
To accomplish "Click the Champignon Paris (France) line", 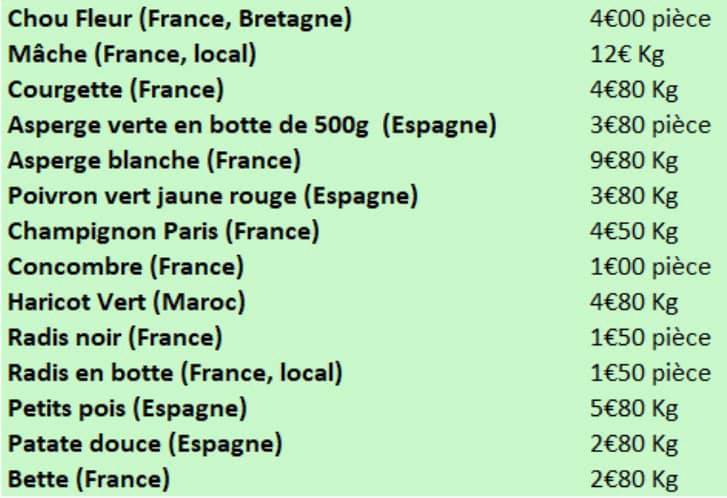I will point(164,232).
